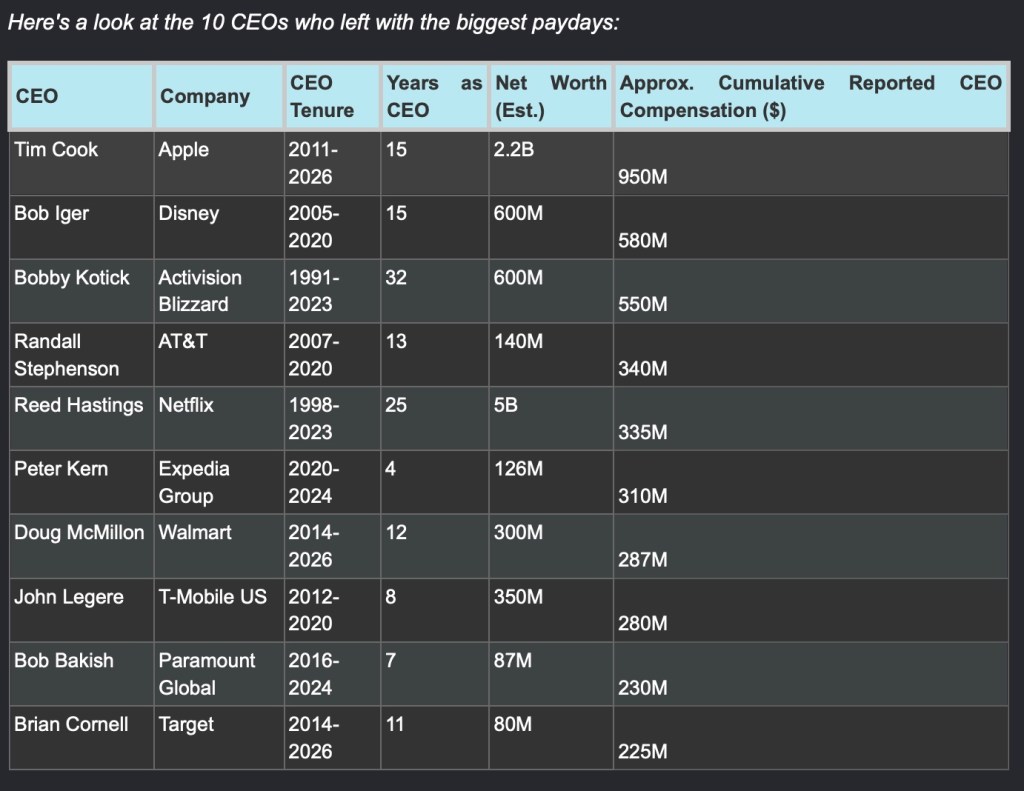This screenshot has height=791, width=1024.
Task: Select the Net Worth (Est.) header
Action: point(551,96)
